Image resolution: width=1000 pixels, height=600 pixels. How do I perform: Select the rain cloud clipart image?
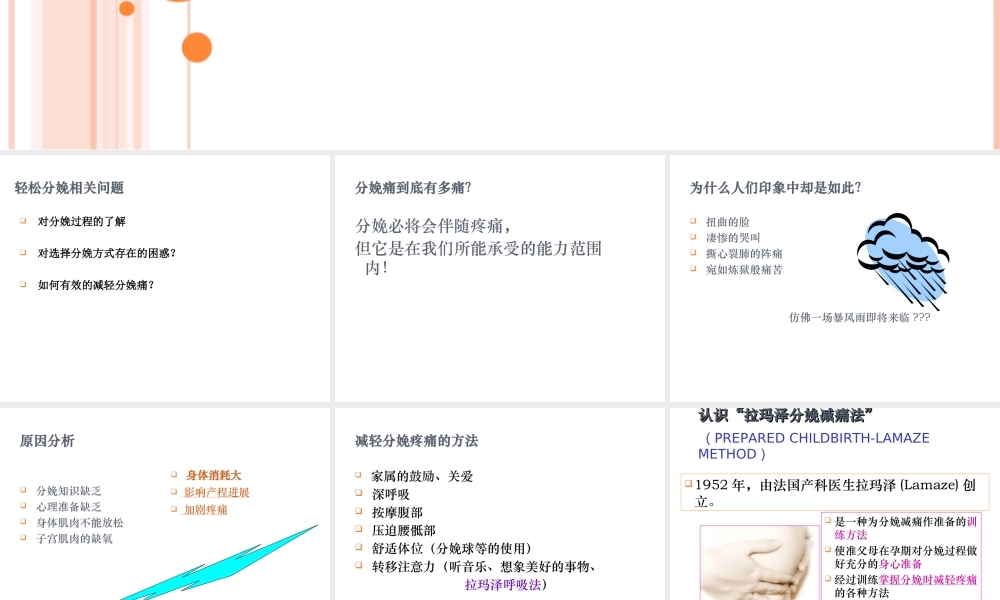[x=900, y=250]
